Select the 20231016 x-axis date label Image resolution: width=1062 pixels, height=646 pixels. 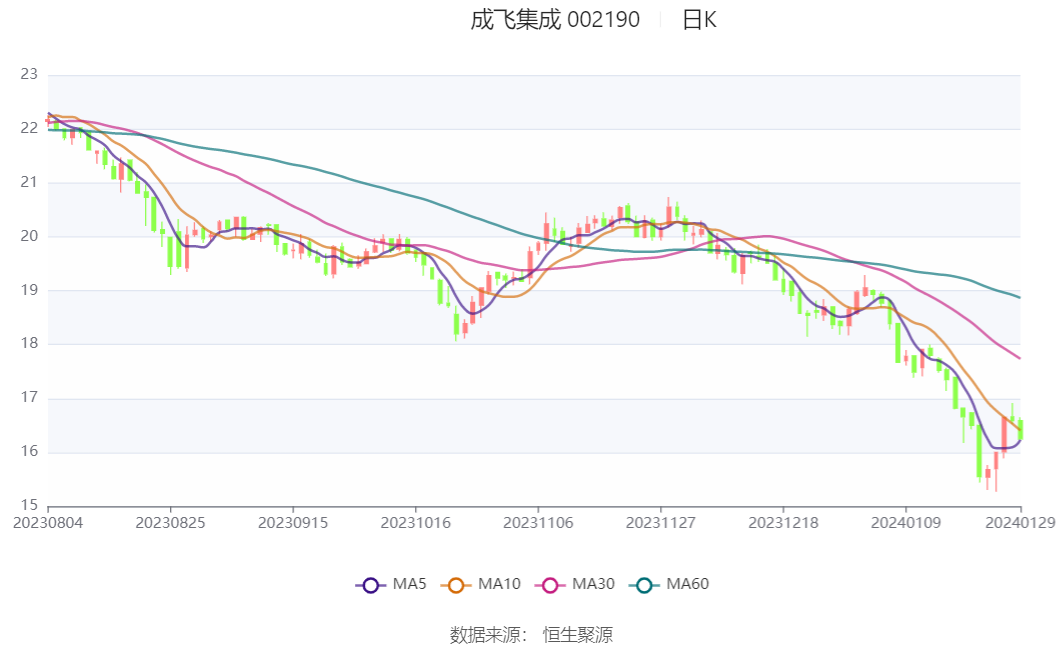[416, 523]
